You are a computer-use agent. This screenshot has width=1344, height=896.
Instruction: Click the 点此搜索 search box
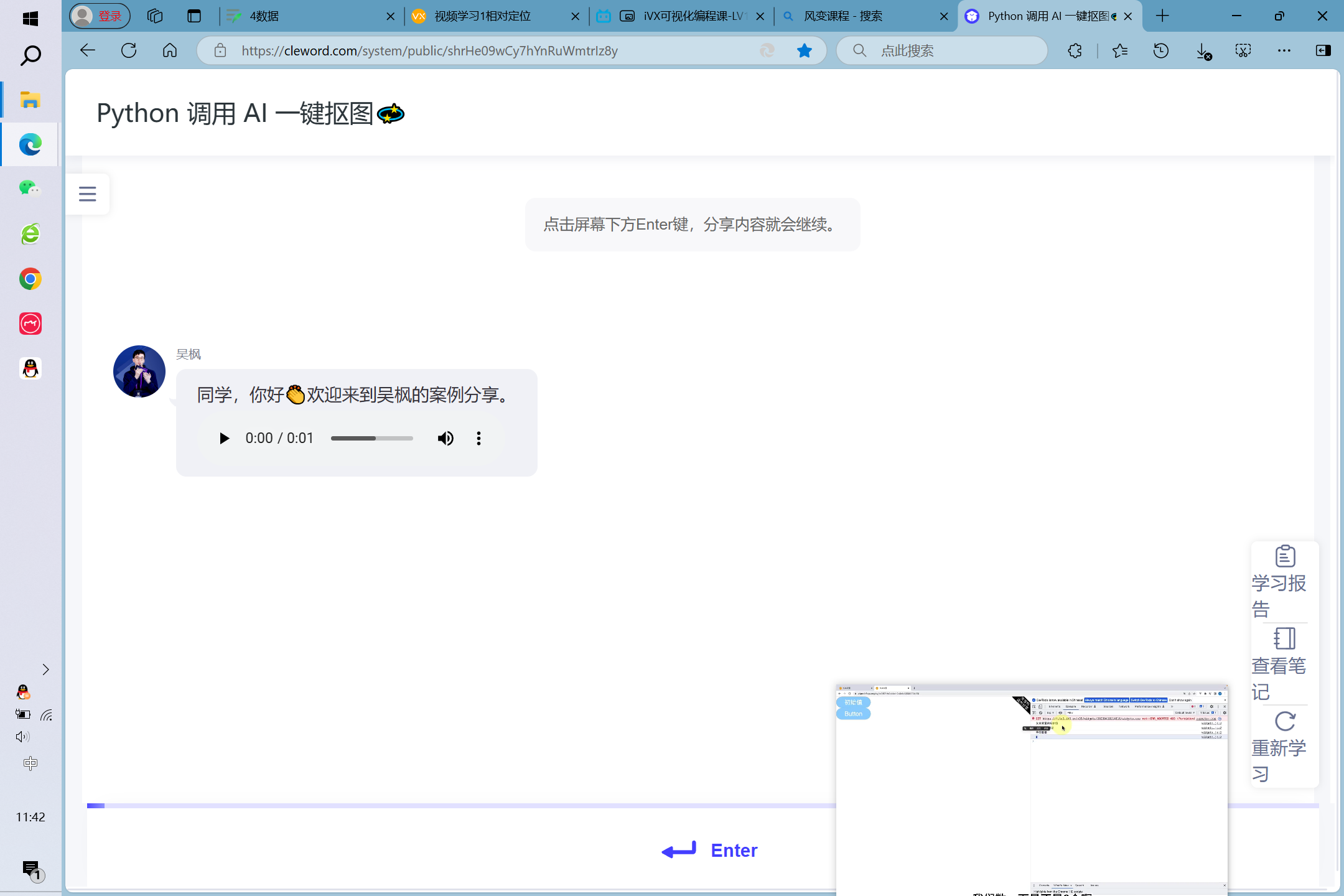pyautogui.click(x=942, y=50)
